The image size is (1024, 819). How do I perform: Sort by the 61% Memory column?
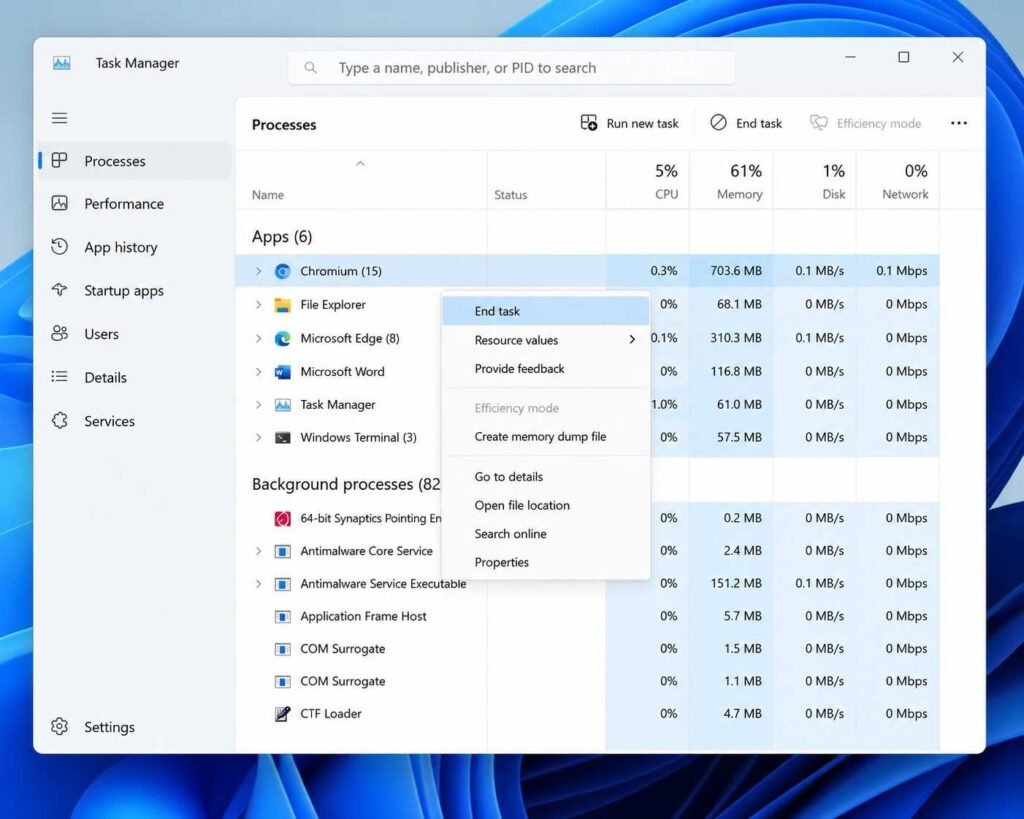731,181
